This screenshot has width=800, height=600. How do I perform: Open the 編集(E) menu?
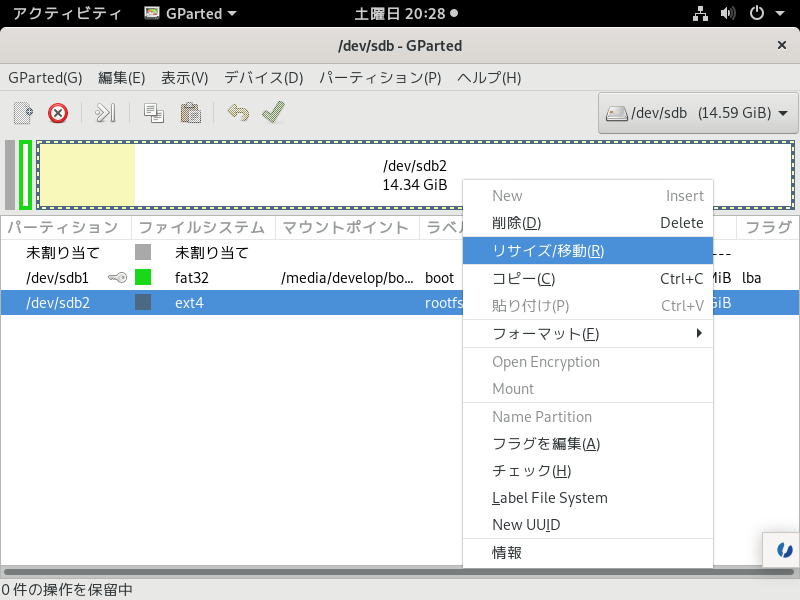121,78
